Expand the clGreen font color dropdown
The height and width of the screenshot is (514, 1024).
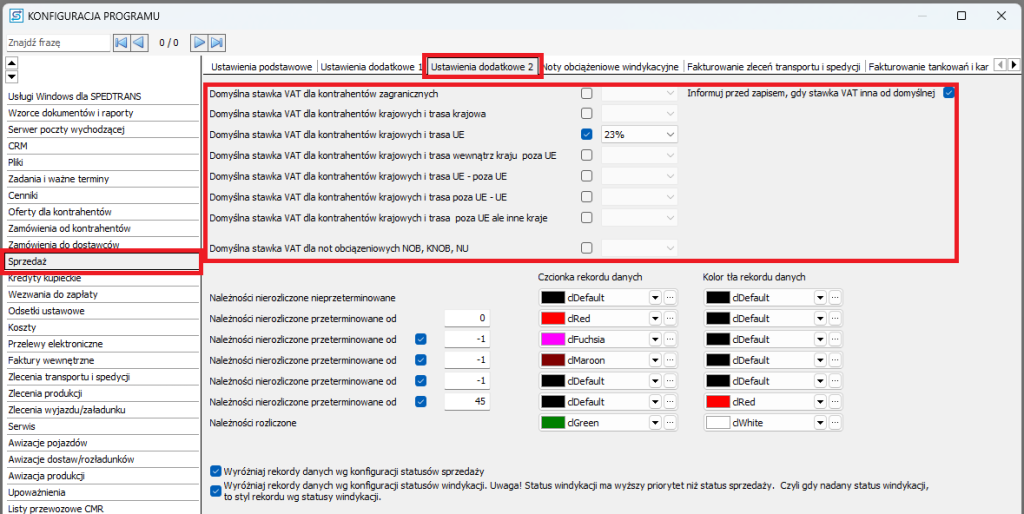pyautogui.click(x=655, y=423)
